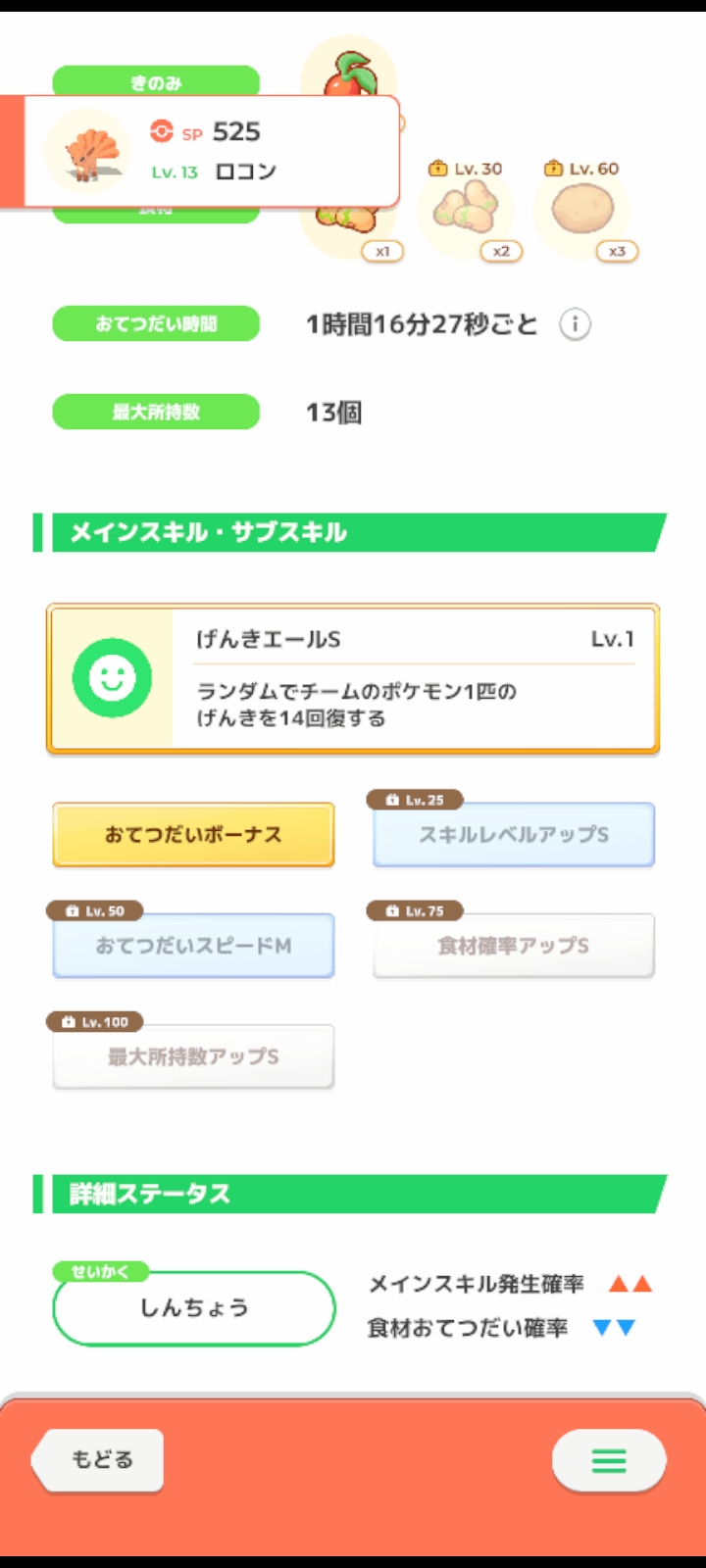Select locked おてつだいスピードM sub skill
The image size is (706, 1568).
193,946
